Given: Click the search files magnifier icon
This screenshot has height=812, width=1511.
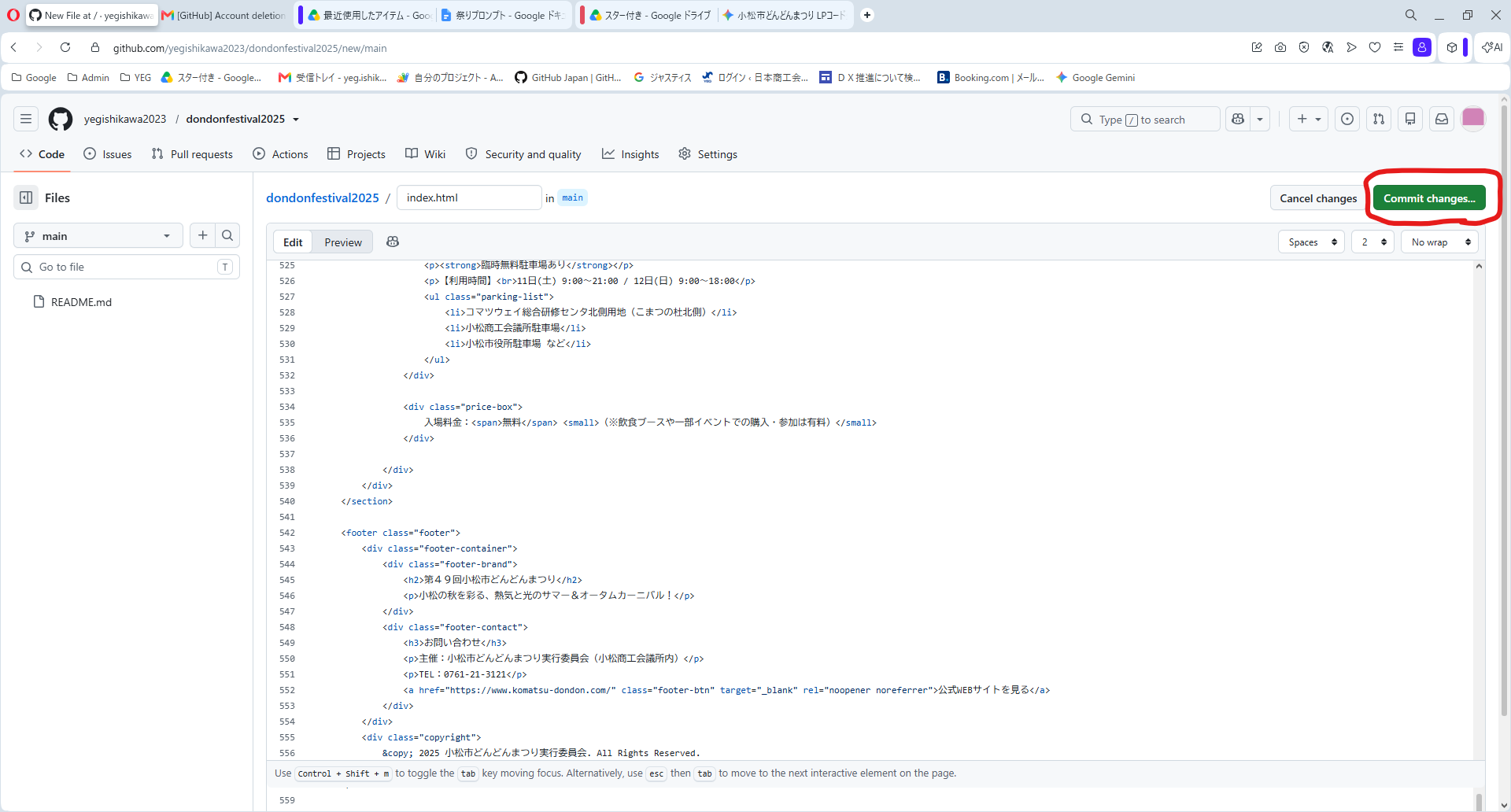Looking at the screenshot, I should pyautogui.click(x=227, y=235).
